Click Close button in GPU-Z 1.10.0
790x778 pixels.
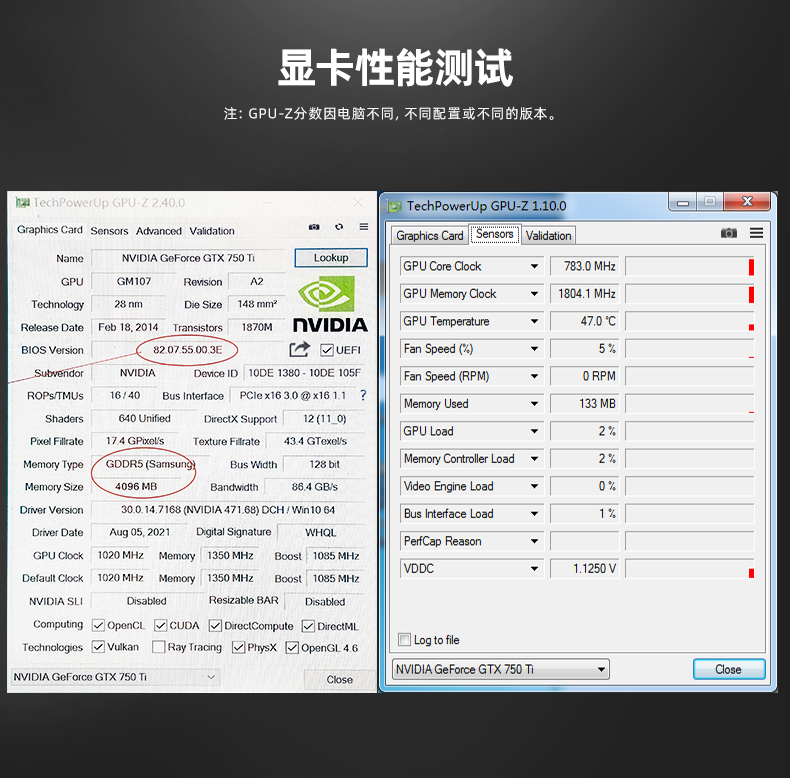[x=729, y=669]
